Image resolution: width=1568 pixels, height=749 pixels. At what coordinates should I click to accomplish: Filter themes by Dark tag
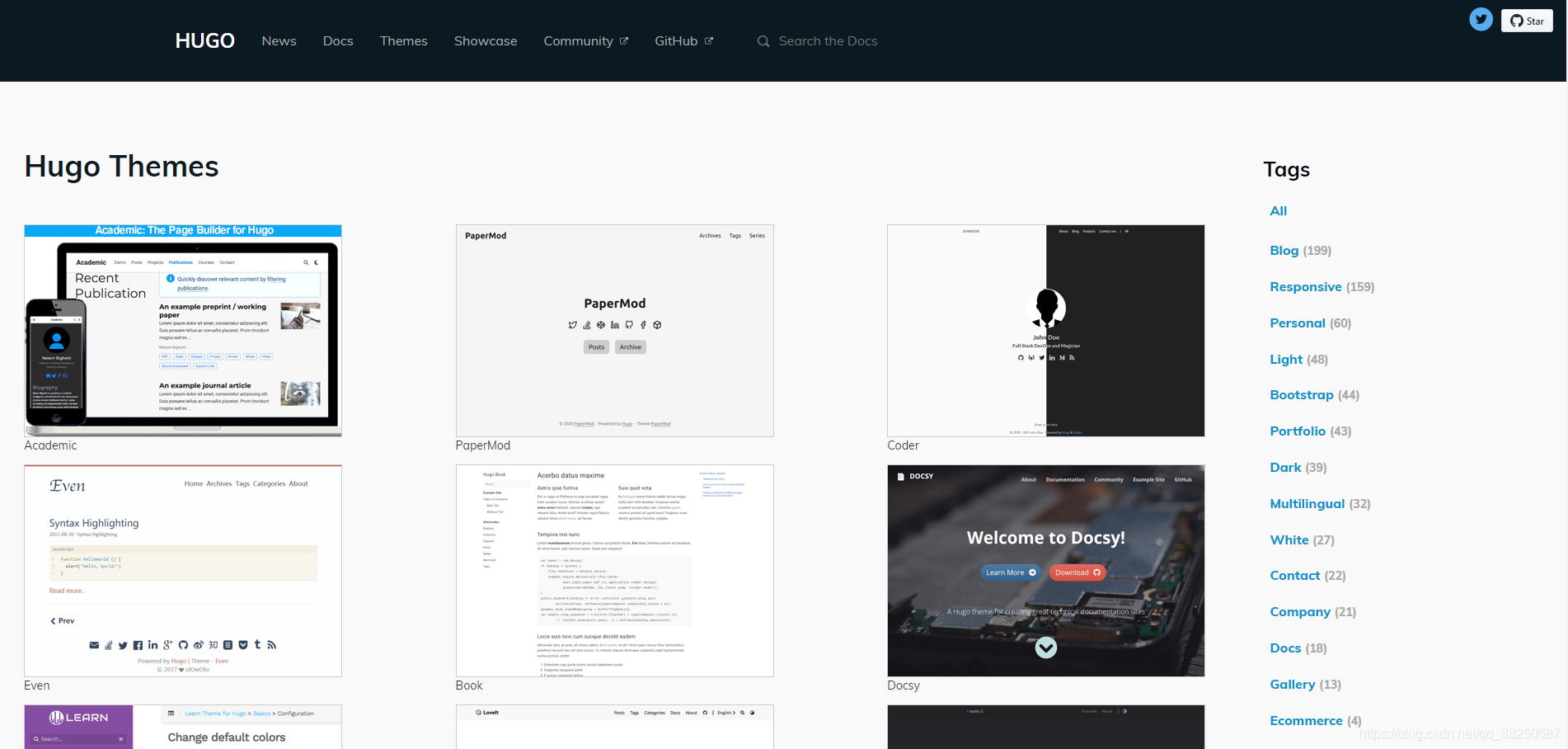click(1285, 468)
